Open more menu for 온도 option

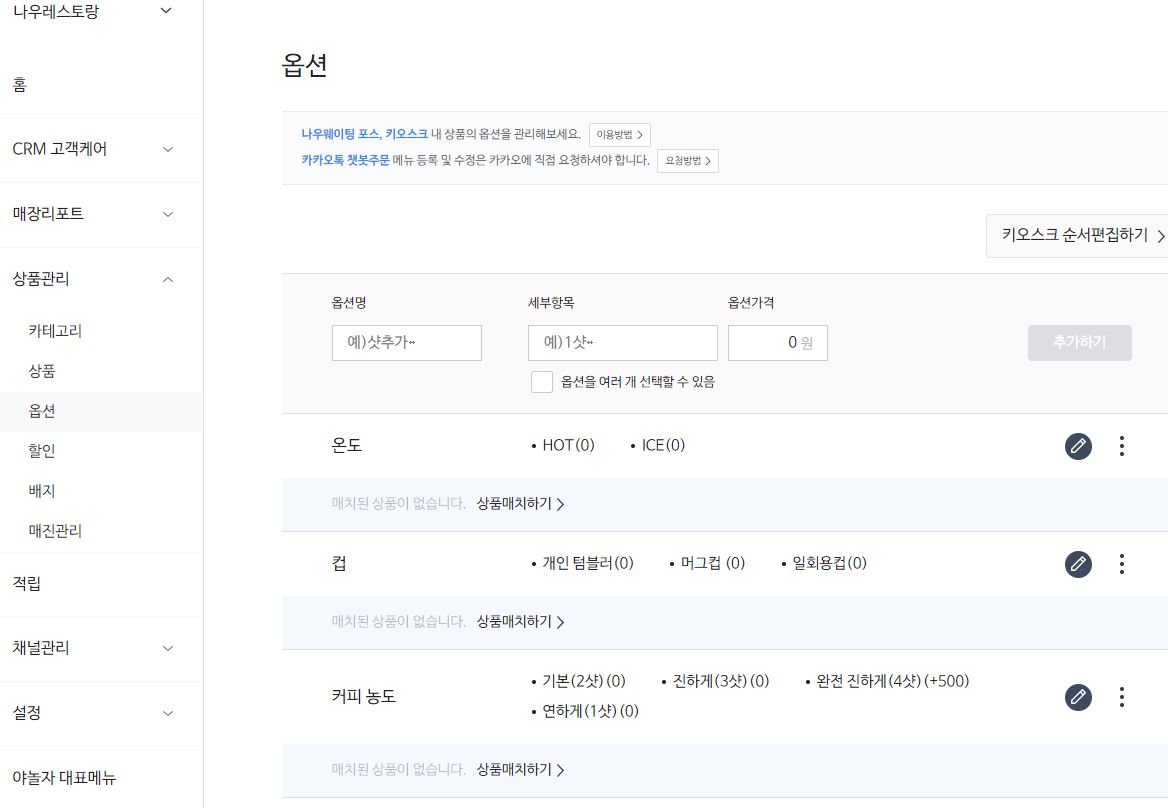click(1121, 446)
